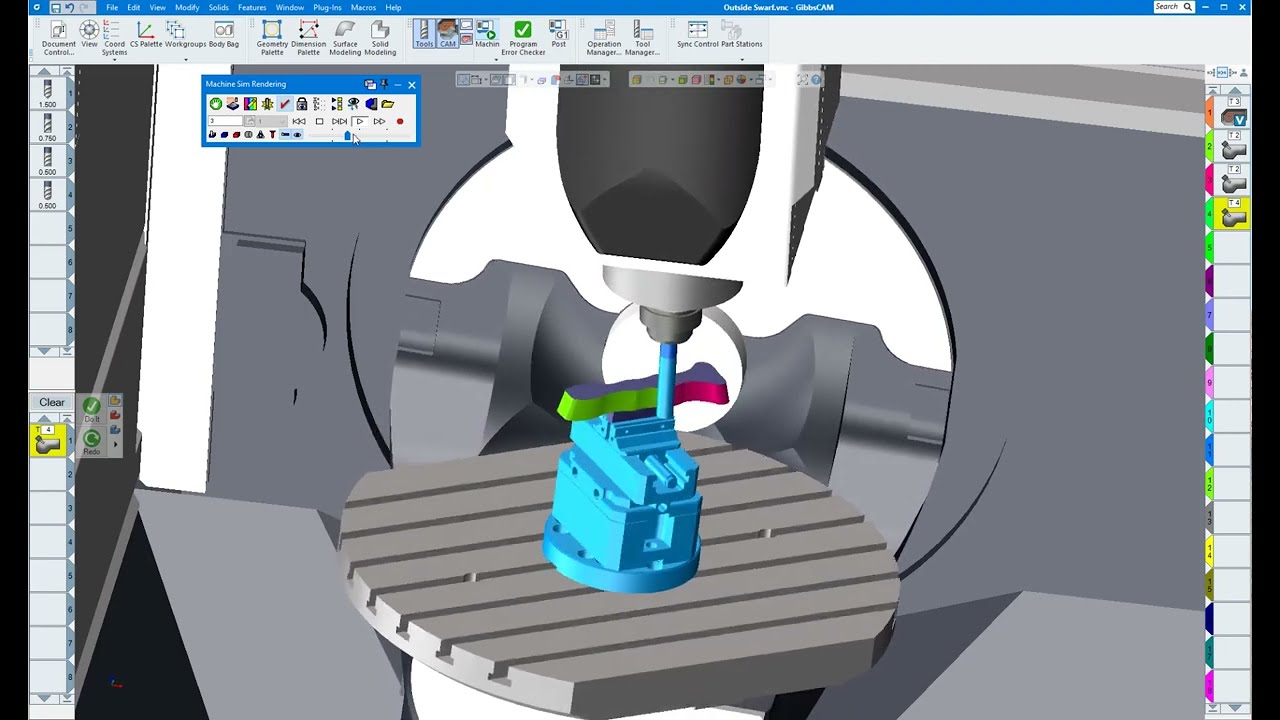The image size is (1280, 720).
Task: Show the Dimension Palette
Action: [308, 37]
